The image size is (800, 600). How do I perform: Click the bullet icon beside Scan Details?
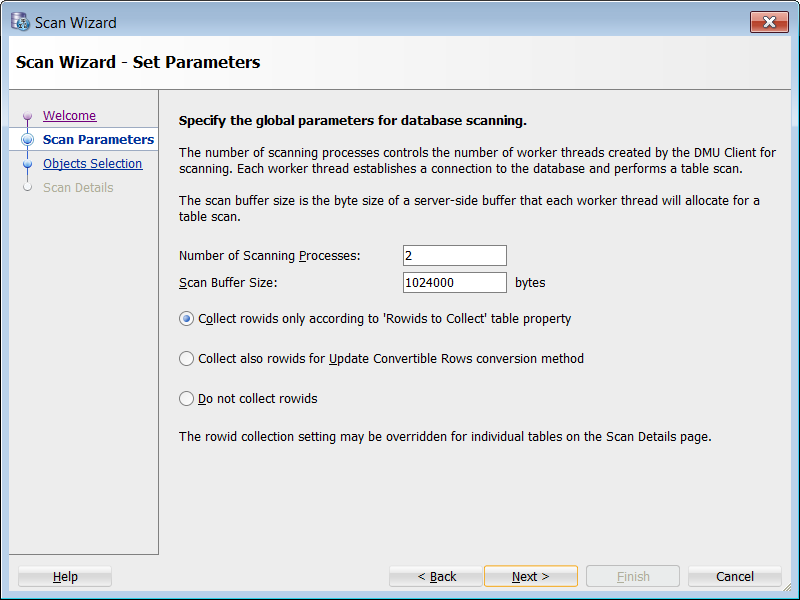pyautogui.click(x=27, y=188)
